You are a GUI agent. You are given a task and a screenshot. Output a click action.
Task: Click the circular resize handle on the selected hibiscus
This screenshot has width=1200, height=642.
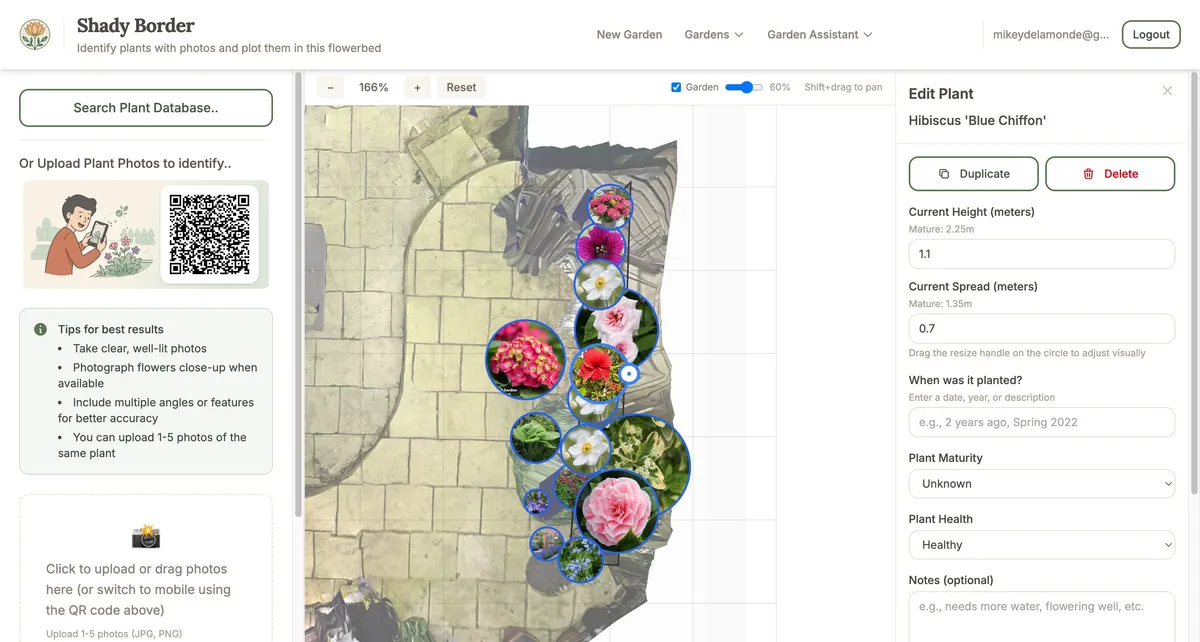coord(629,373)
